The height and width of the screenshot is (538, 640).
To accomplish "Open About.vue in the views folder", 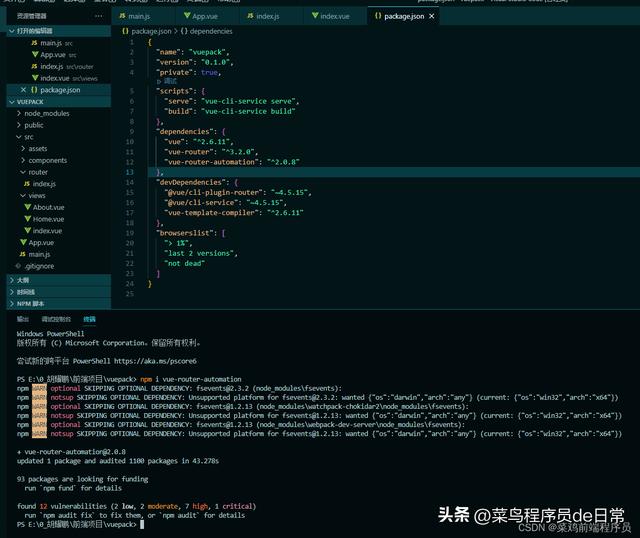I will pos(49,207).
